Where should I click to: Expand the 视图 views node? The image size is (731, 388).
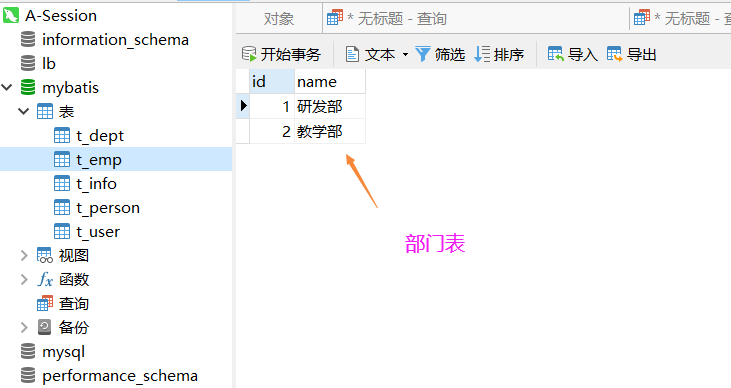24,256
